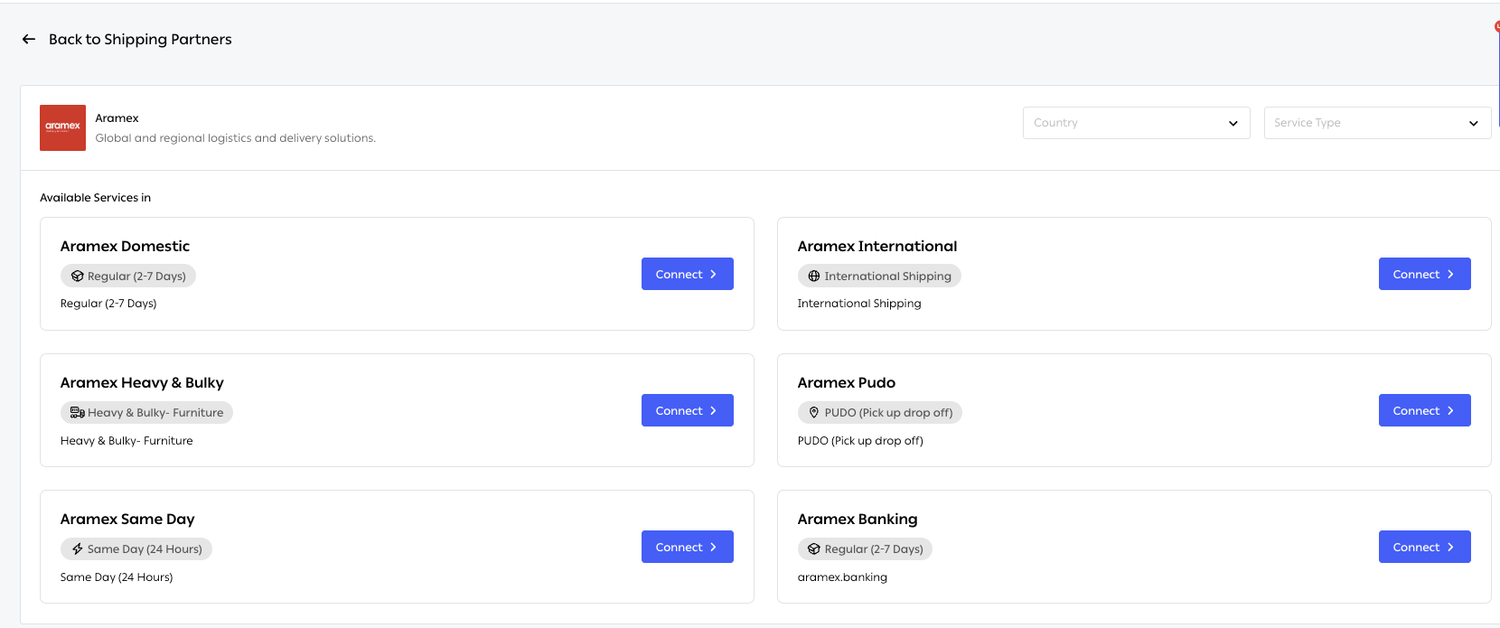Click the box icon in Aramex Banking tag
The image size is (1500, 628).
(x=814, y=549)
